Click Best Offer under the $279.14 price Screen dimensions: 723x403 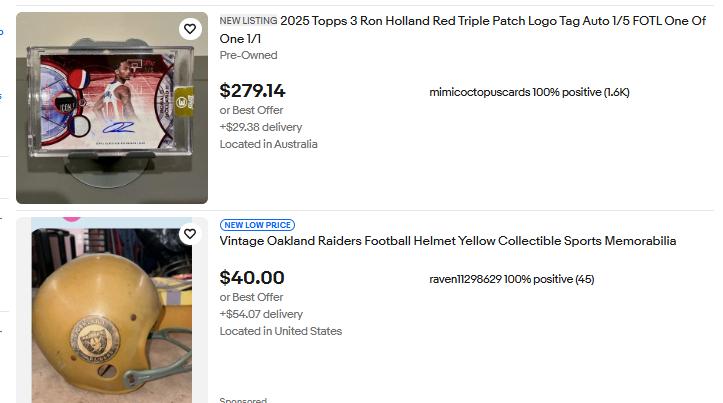[x=251, y=110]
